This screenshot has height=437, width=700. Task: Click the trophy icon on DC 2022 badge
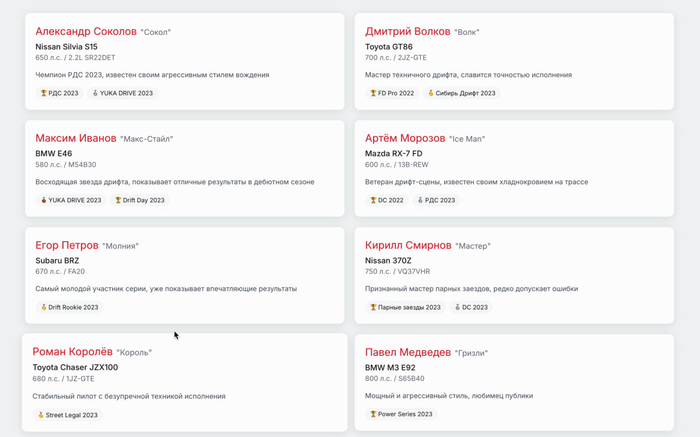click(373, 200)
